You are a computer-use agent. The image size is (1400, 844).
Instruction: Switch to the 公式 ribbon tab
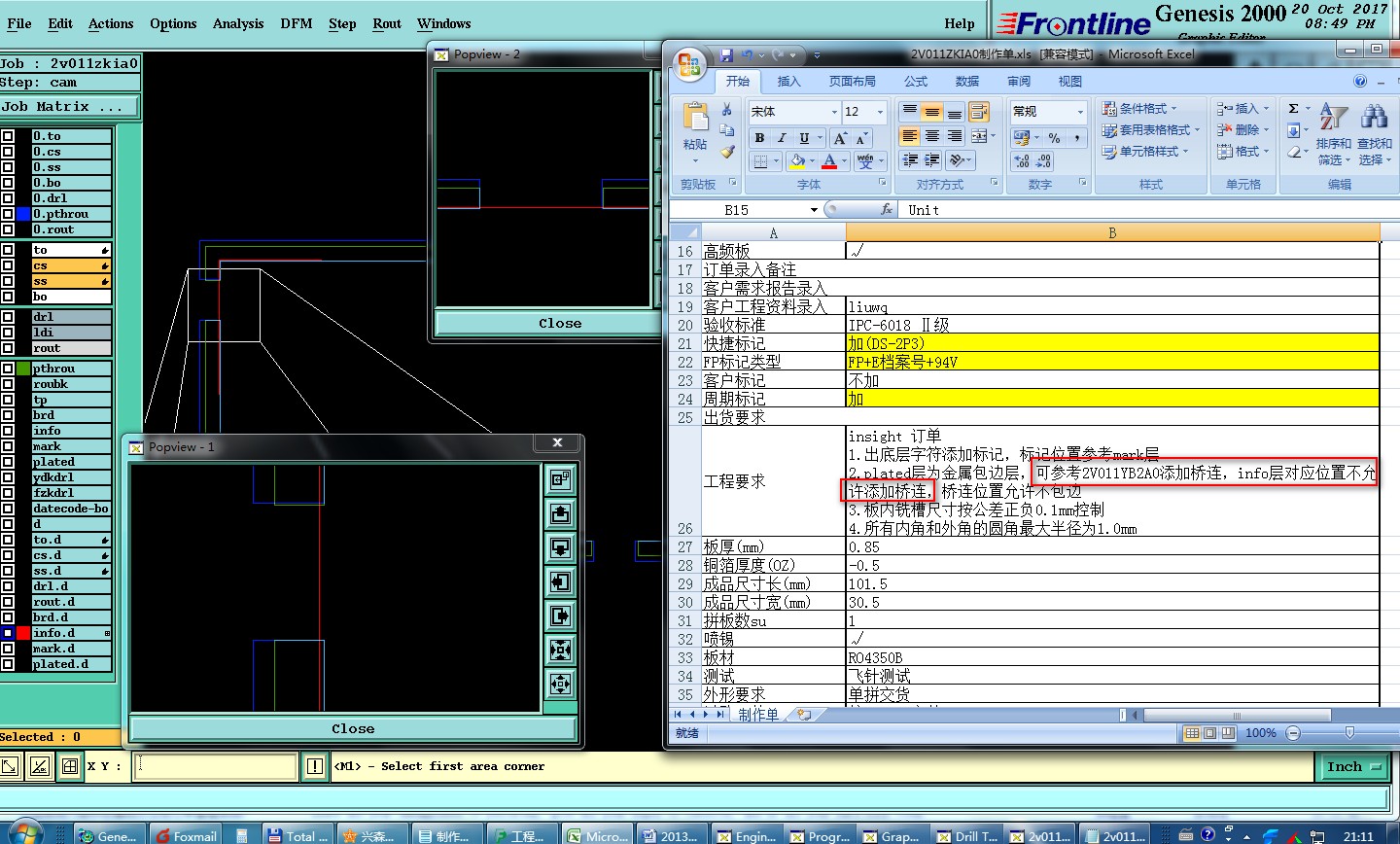pos(916,82)
